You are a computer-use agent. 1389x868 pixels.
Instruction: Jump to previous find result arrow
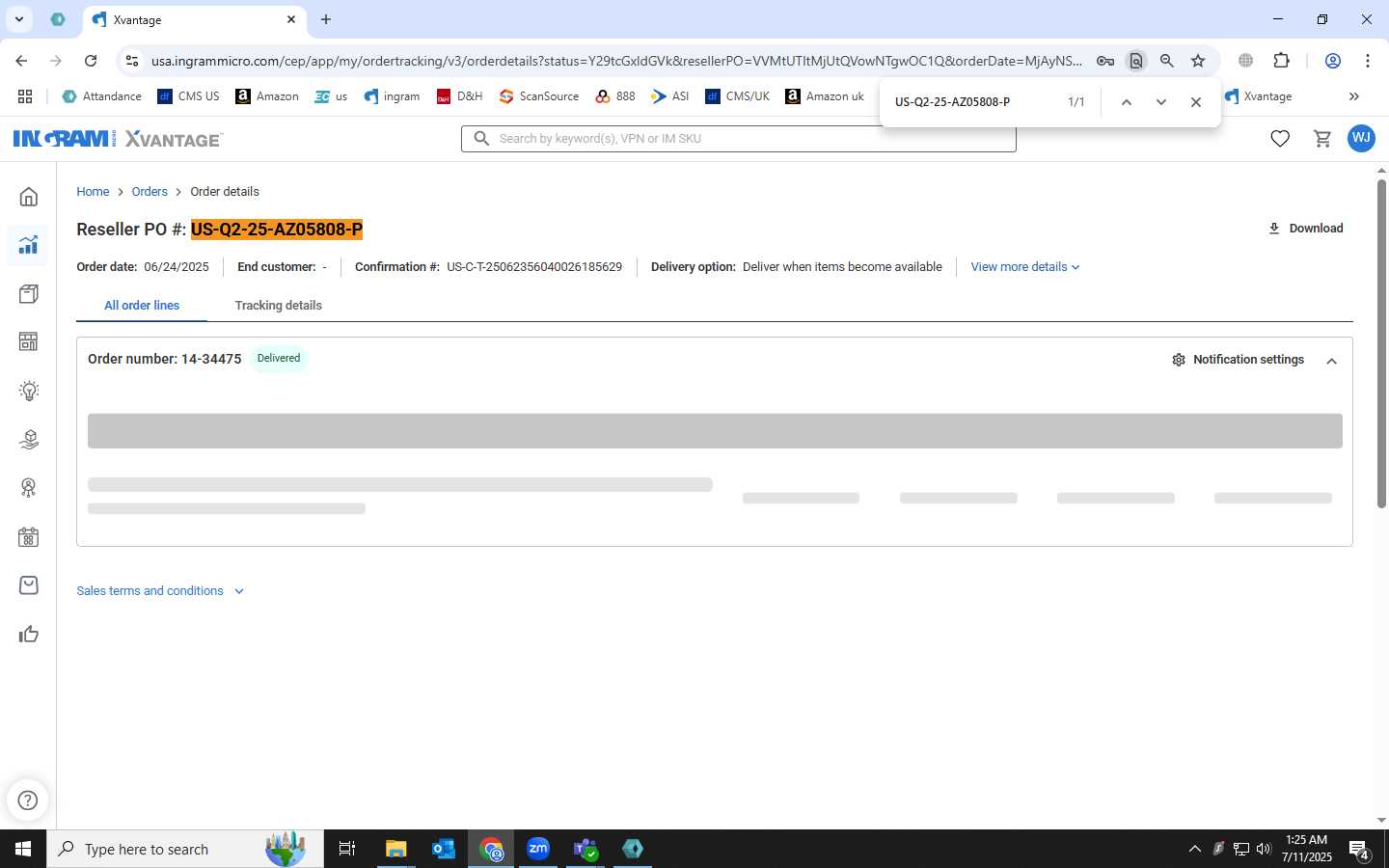tap(1126, 102)
